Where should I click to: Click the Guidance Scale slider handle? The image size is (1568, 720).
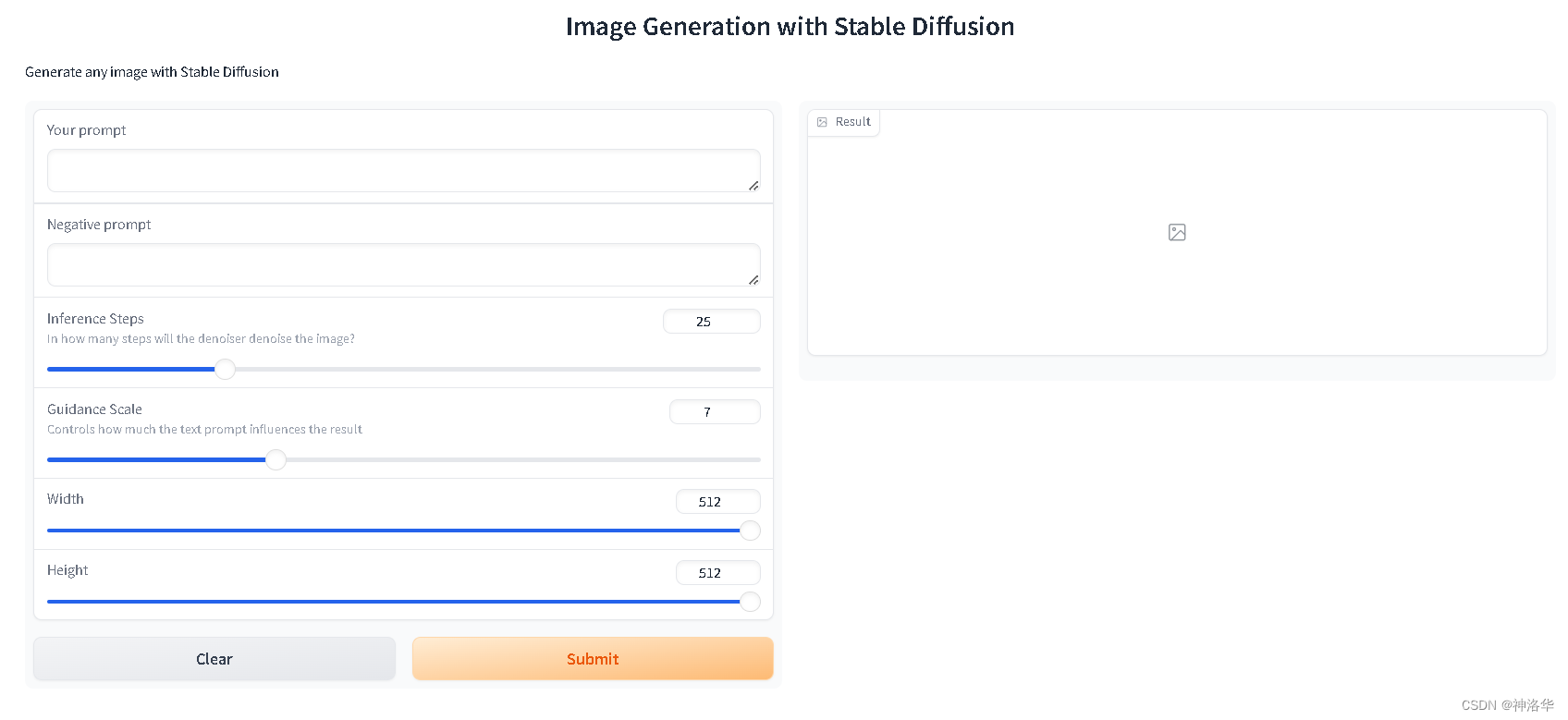[276, 460]
